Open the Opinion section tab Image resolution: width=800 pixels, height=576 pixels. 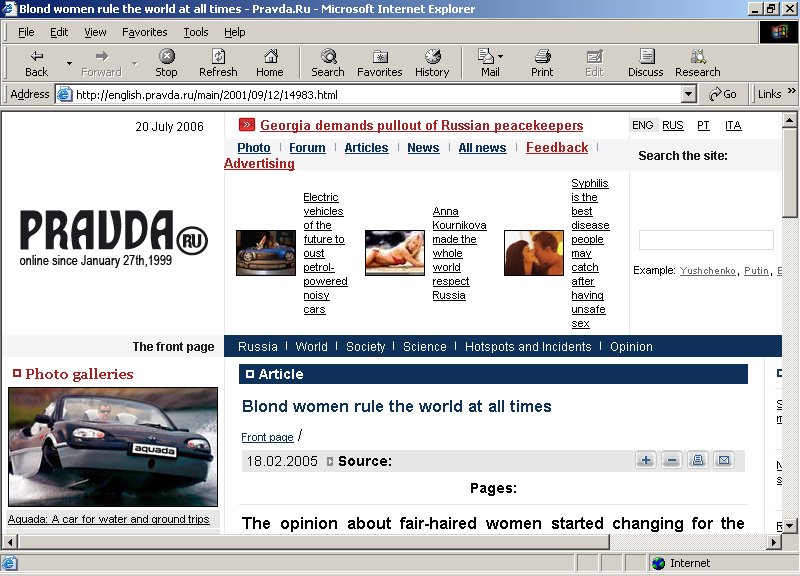(631, 346)
